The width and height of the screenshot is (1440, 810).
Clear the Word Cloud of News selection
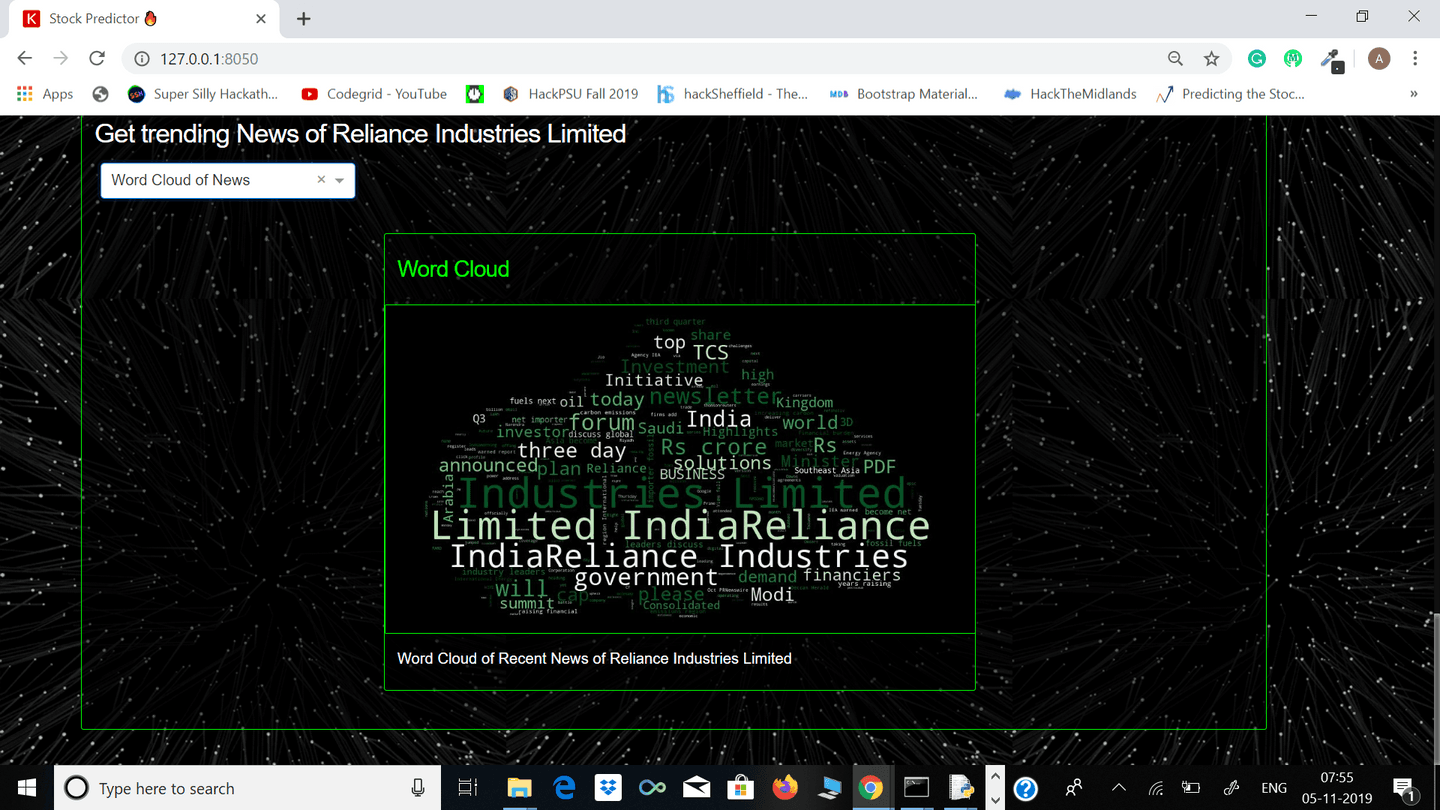(321, 180)
